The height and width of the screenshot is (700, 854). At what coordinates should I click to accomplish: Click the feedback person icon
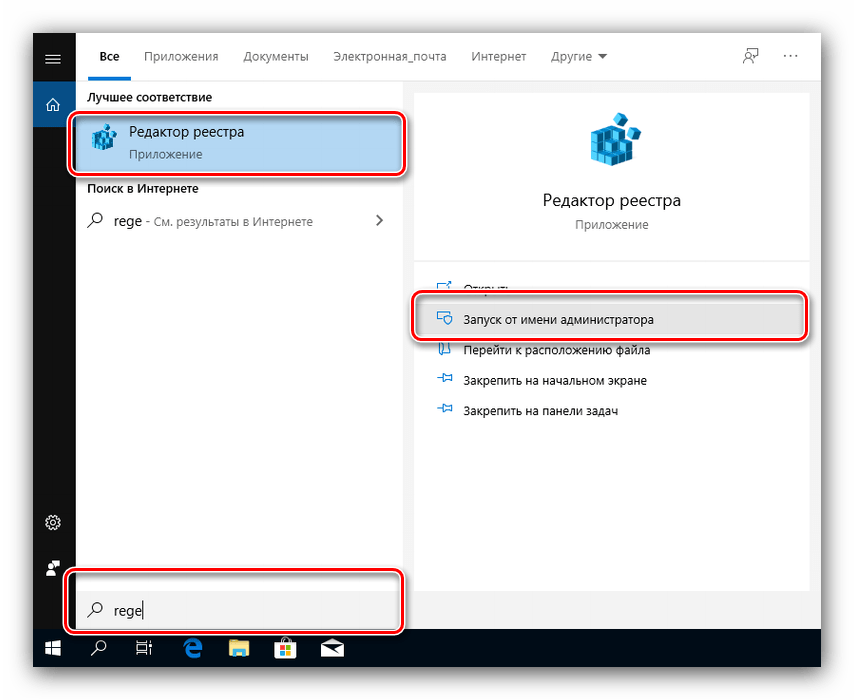coord(750,57)
